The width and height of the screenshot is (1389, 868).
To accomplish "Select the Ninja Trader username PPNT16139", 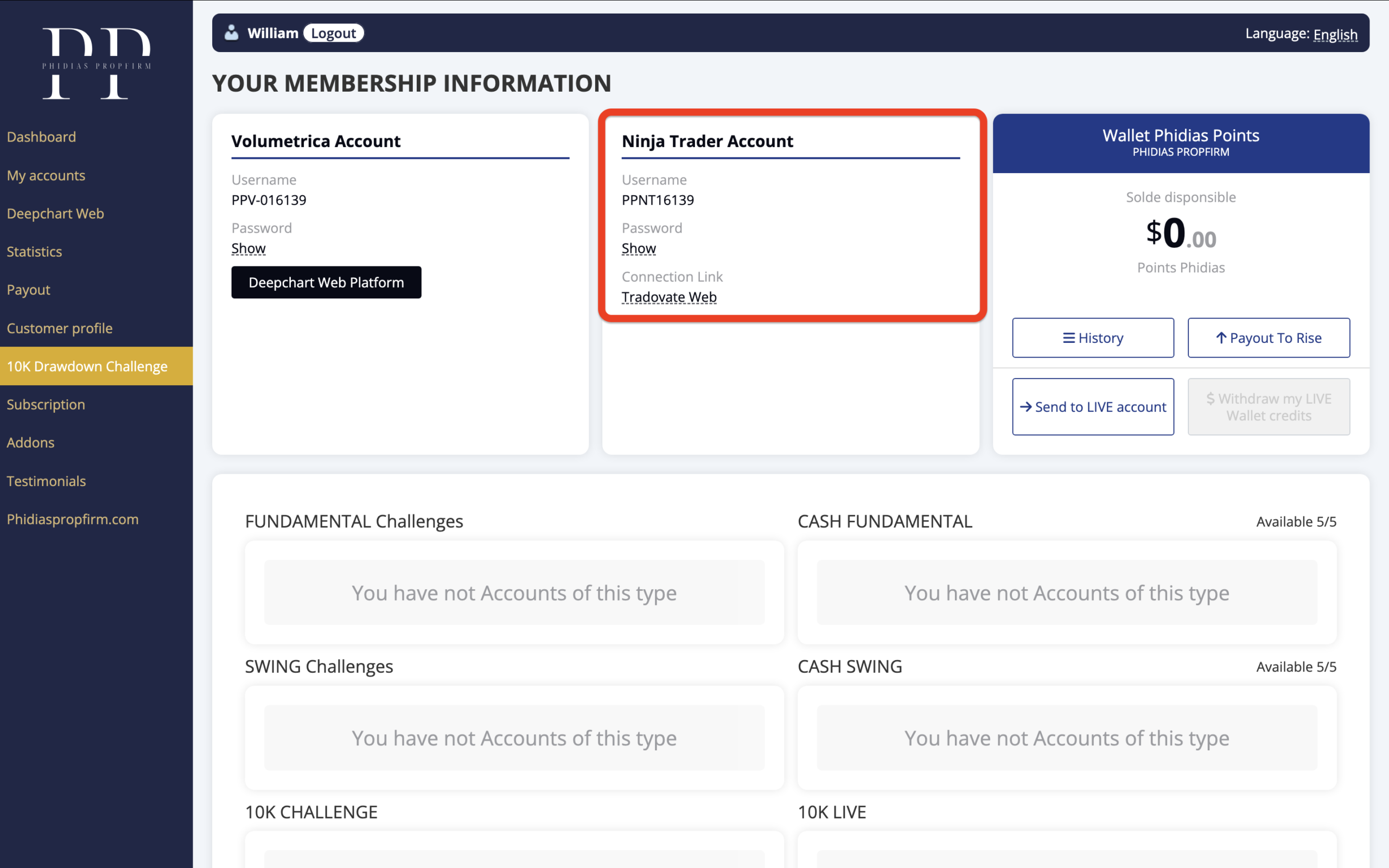I will [x=658, y=200].
